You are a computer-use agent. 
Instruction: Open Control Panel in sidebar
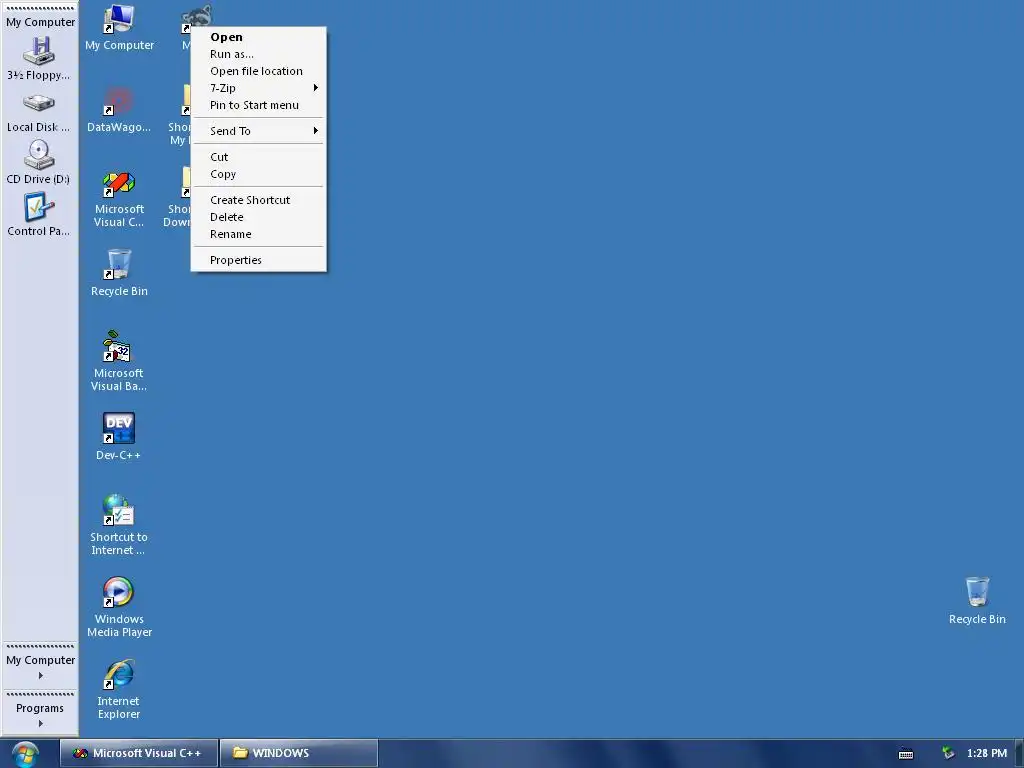(39, 215)
